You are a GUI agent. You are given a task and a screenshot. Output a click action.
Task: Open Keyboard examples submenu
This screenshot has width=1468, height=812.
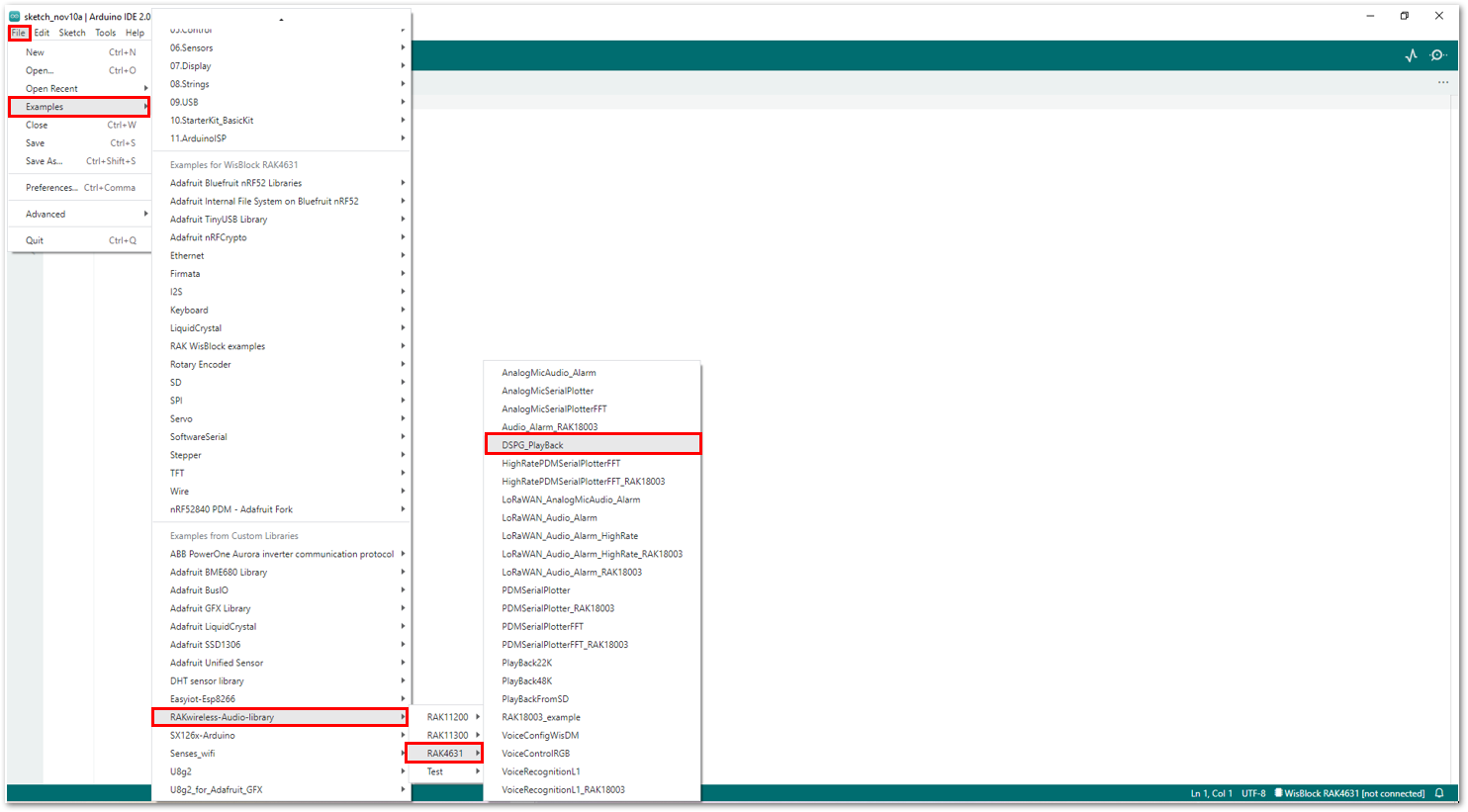(282, 310)
